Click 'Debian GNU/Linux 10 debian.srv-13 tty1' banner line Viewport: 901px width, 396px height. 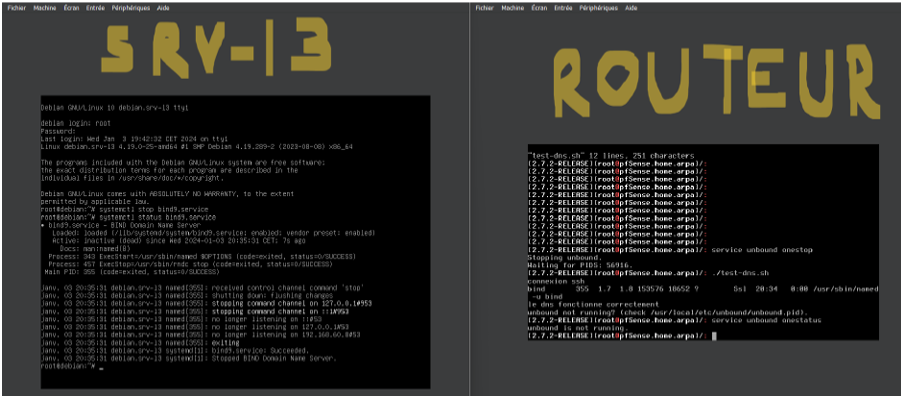pos(115,107)
